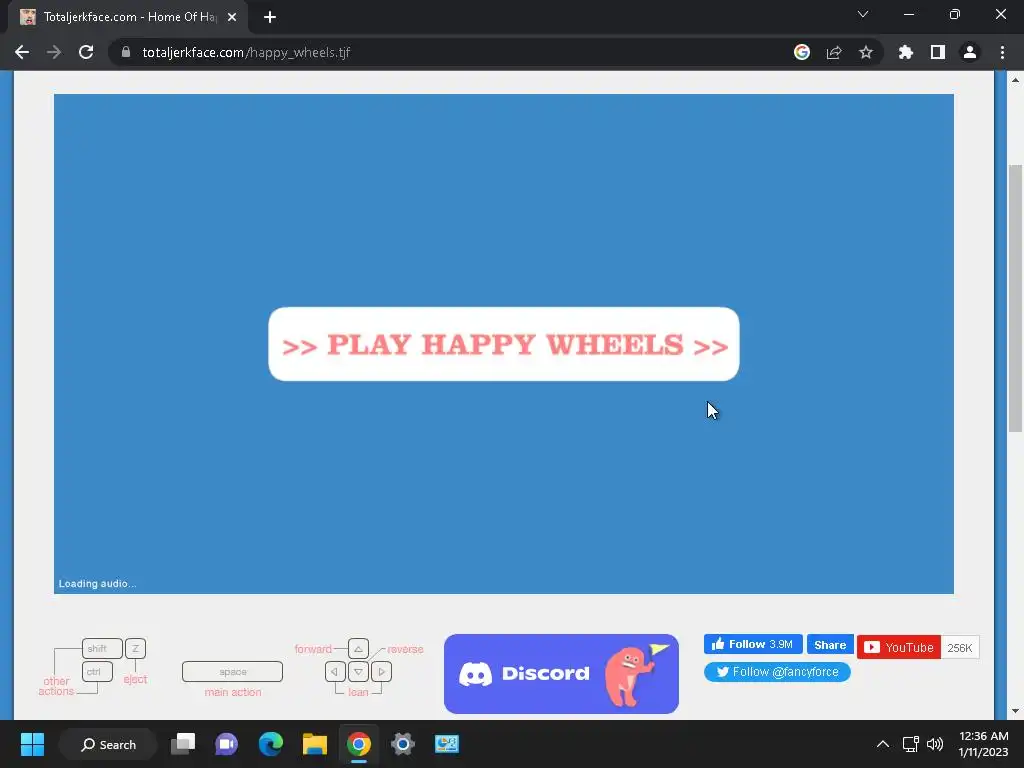Click the taskbar Search box
The height and width of the screenshot is (768, 1024).
tap(108, 744)
